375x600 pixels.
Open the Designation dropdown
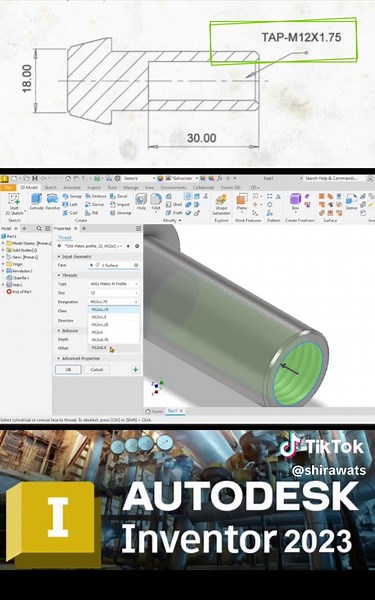(x=114, y=302)
